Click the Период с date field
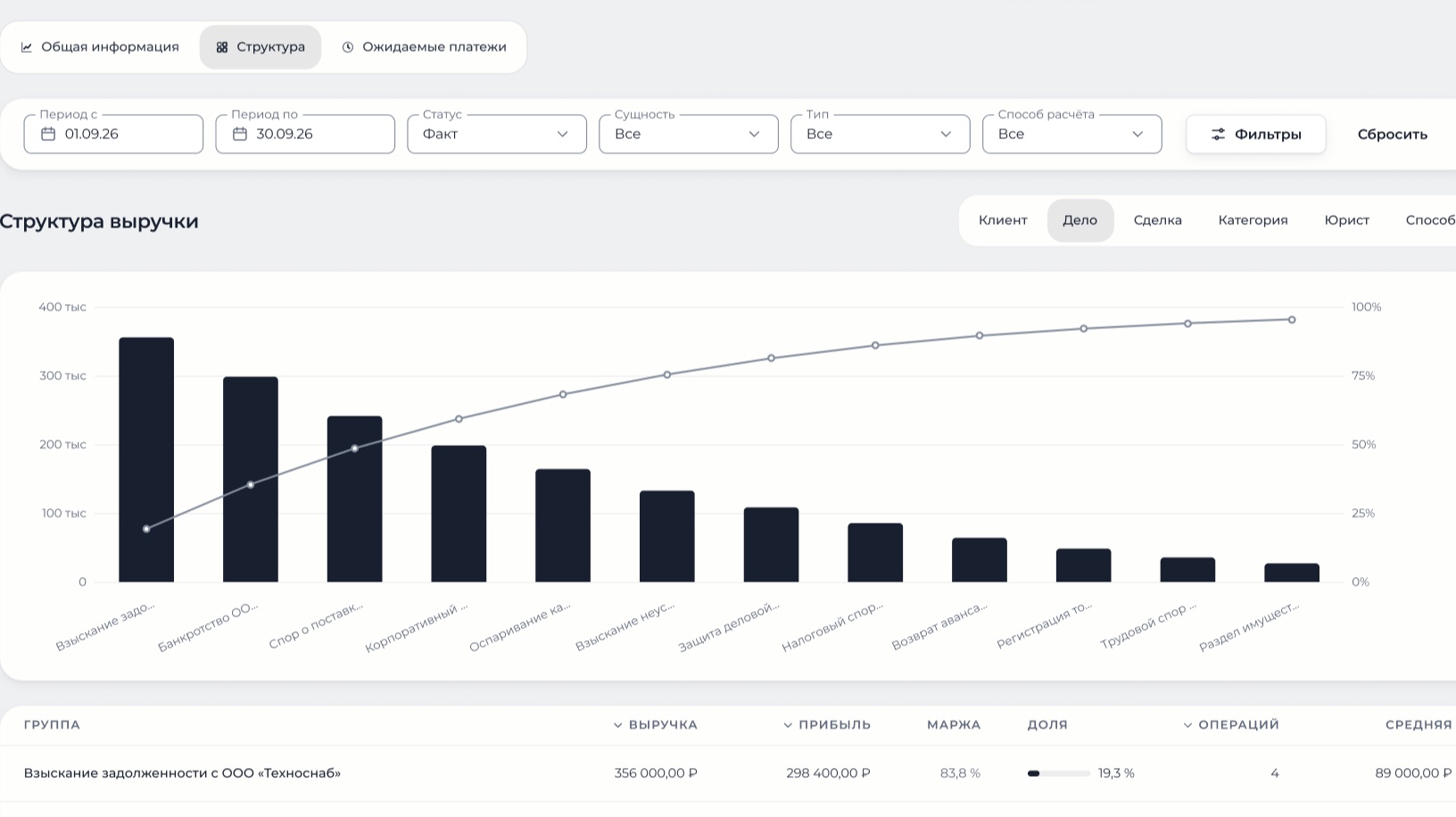The height and width of the screenshot is (817, 1456). coord(113,134)
